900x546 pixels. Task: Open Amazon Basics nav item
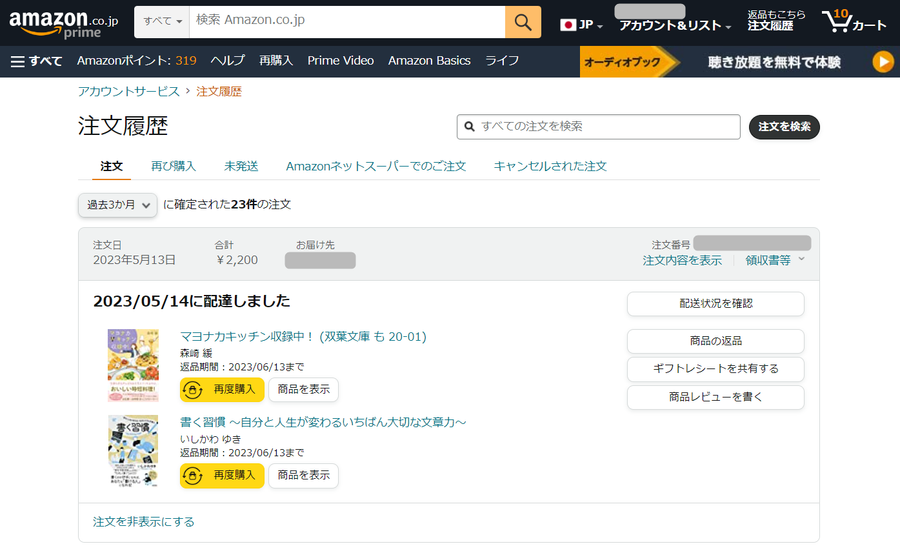pyautogui.click(x=429, y=61)
